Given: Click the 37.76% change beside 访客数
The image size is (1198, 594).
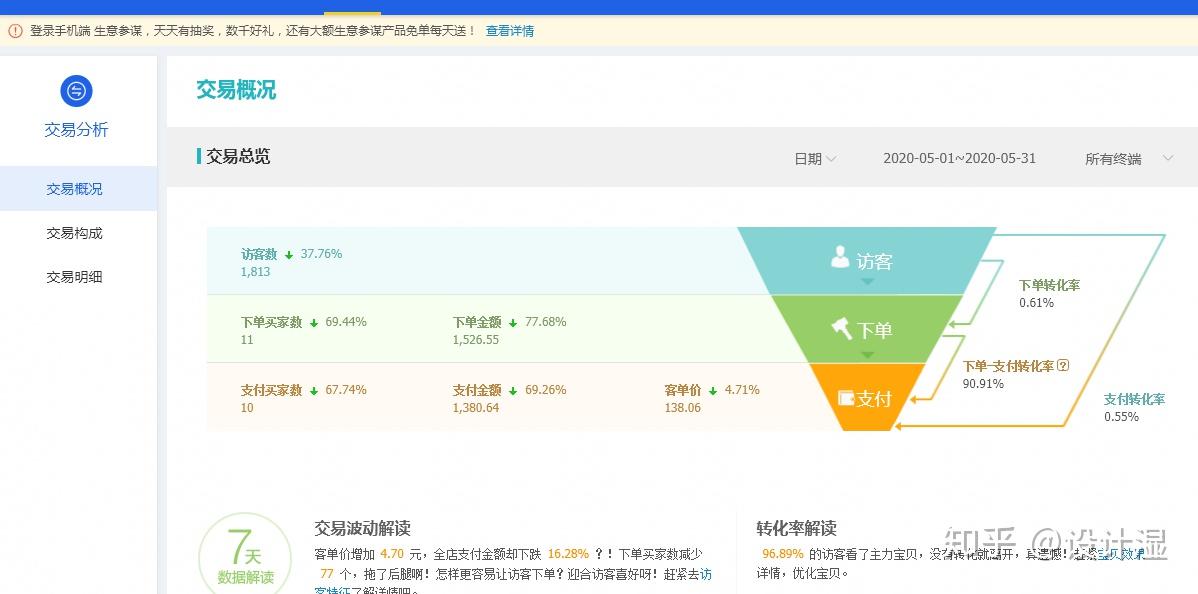Looking at the screenshot, I should click(x=321, y=254).
